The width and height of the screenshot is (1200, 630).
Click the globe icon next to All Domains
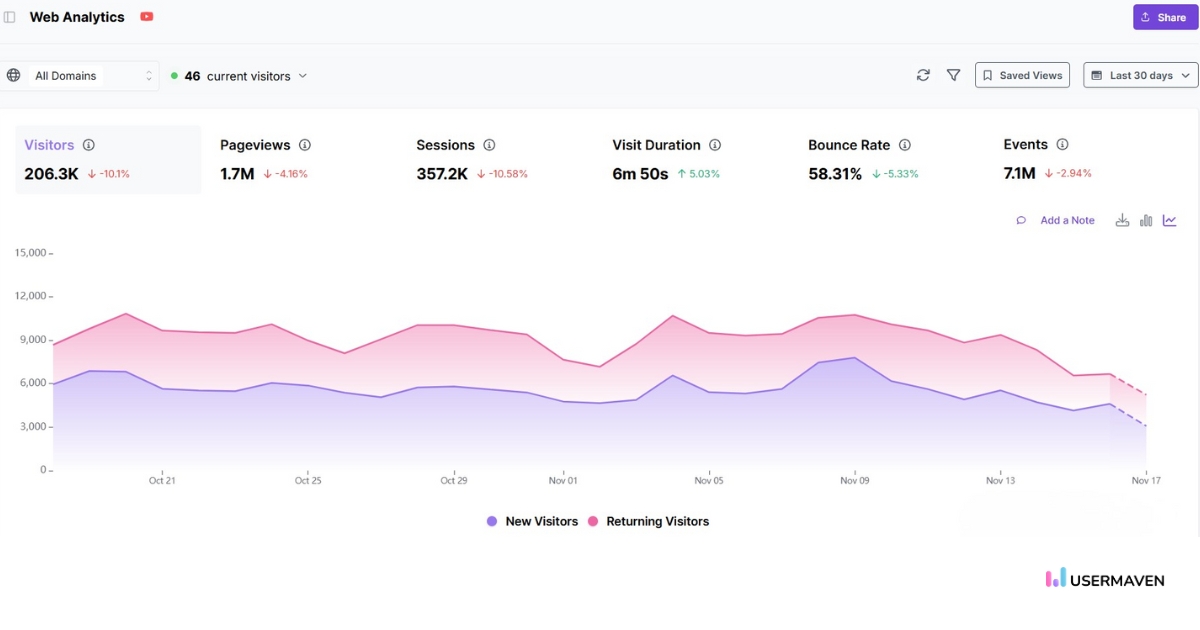(x=14, y=75)
